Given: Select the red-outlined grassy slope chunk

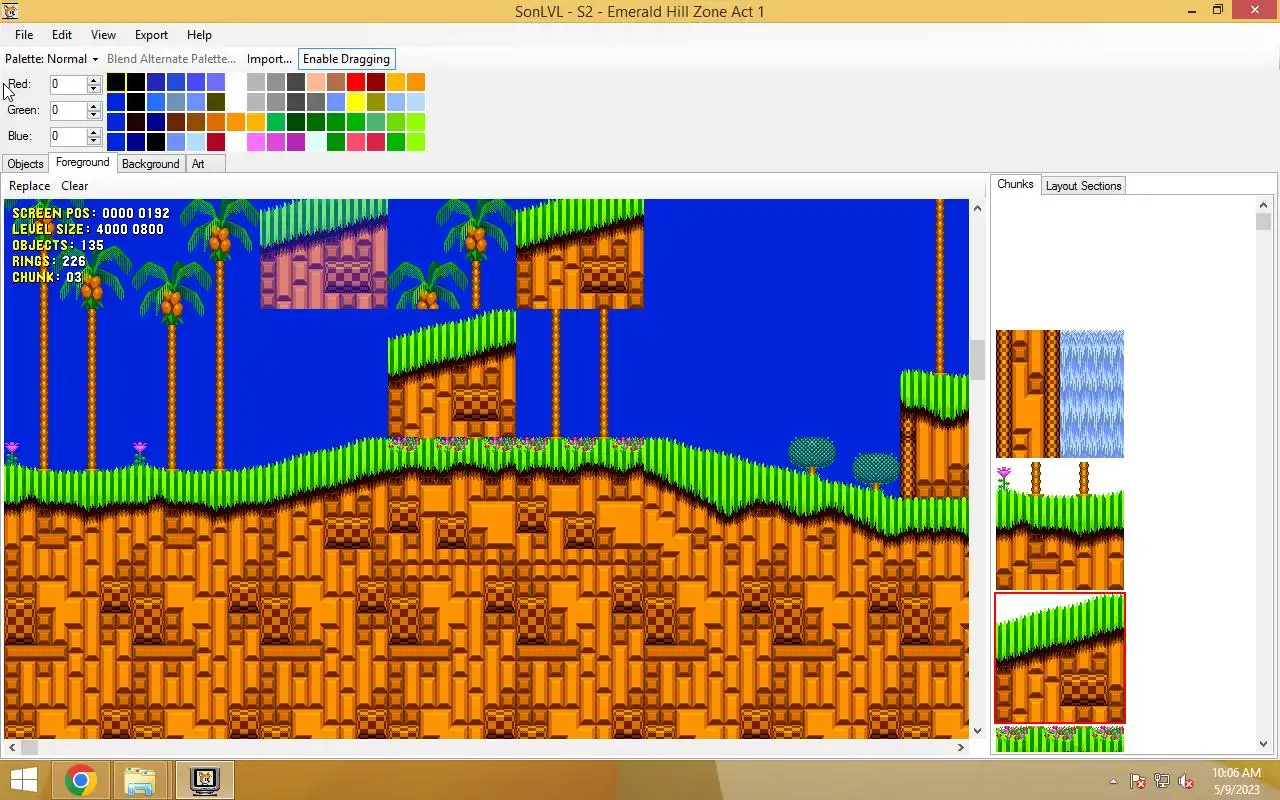Looking at the screenshot, I should 1060,658.
